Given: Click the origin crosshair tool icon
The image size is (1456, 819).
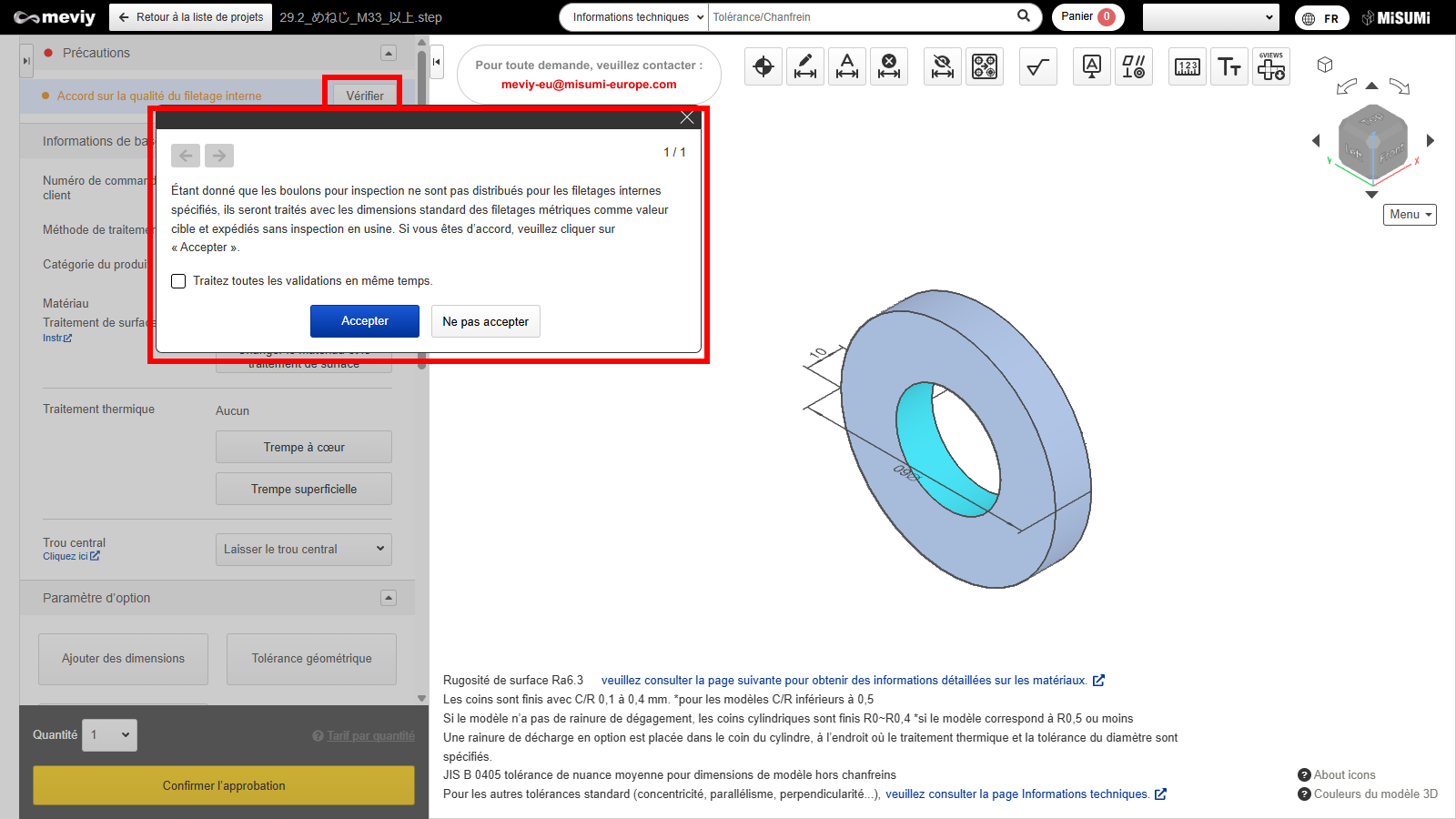Looking at the screenshot, I should point(763,66).
